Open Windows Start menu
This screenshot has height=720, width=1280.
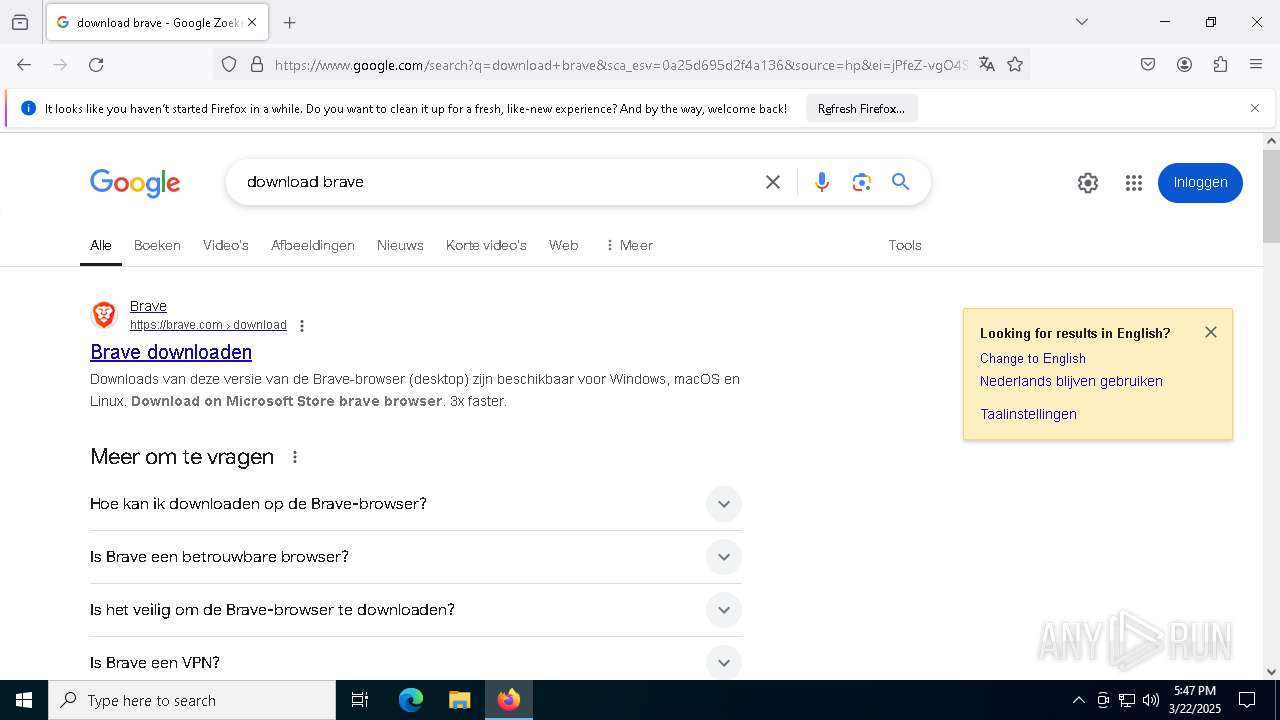point(24,700)
